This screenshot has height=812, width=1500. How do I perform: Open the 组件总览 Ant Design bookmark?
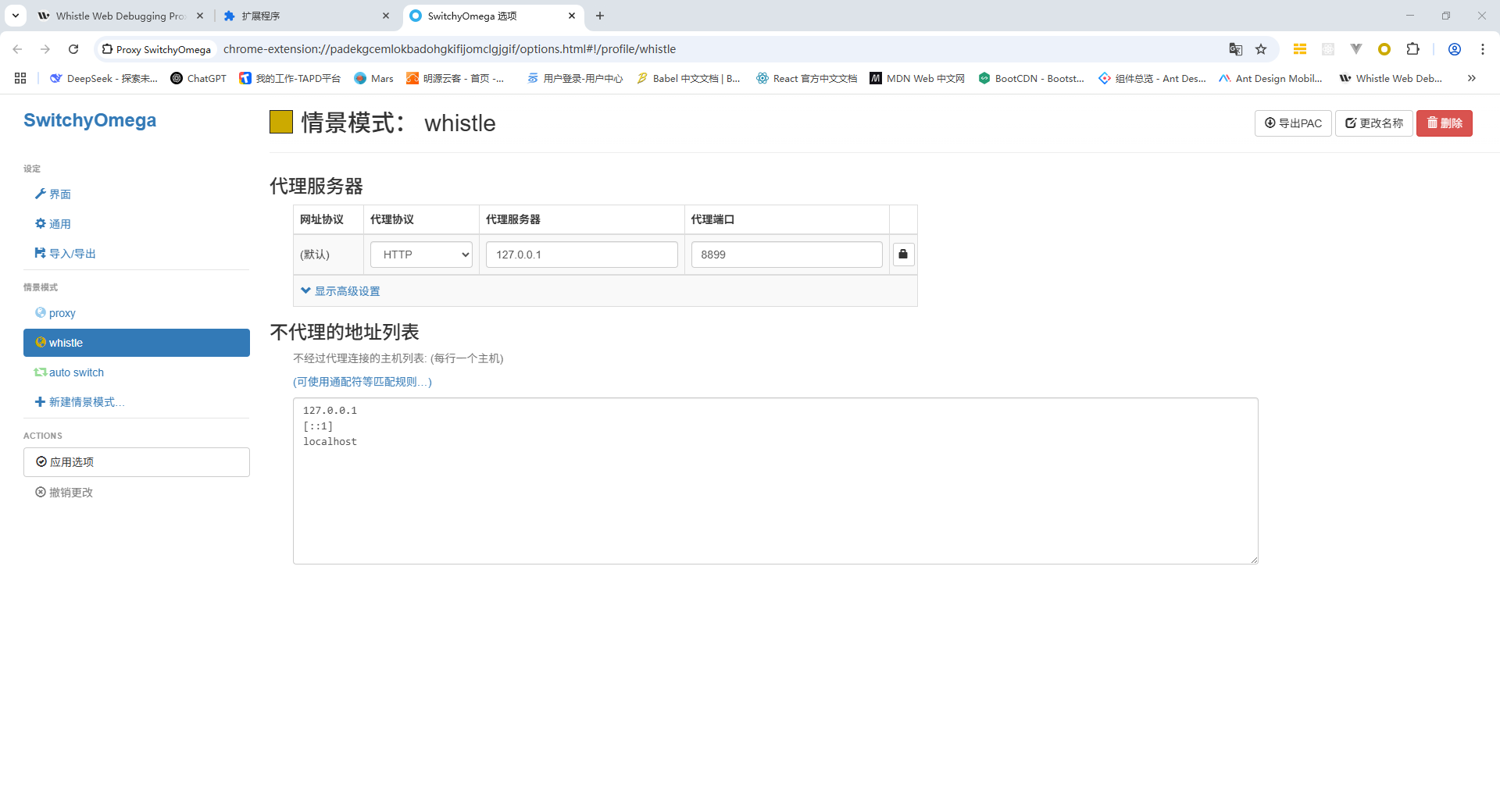[x=1152, y=78]
